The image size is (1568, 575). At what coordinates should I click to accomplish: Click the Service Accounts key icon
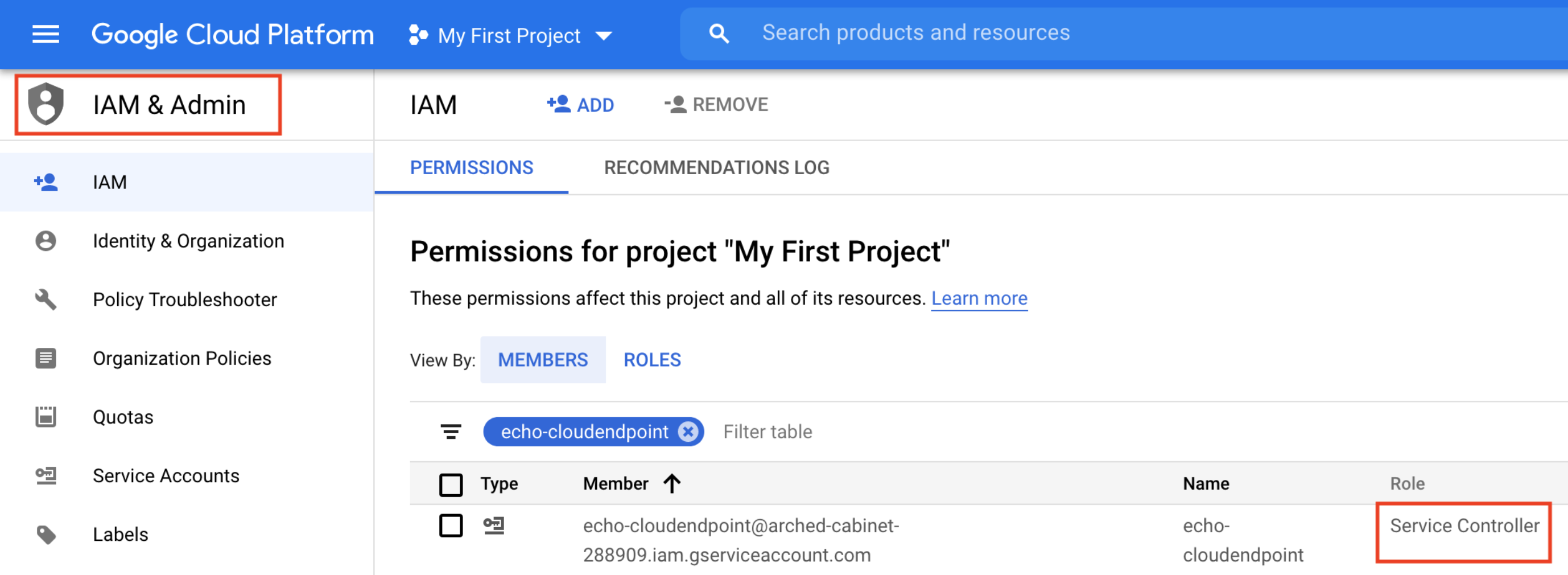[x=46, y=476]
